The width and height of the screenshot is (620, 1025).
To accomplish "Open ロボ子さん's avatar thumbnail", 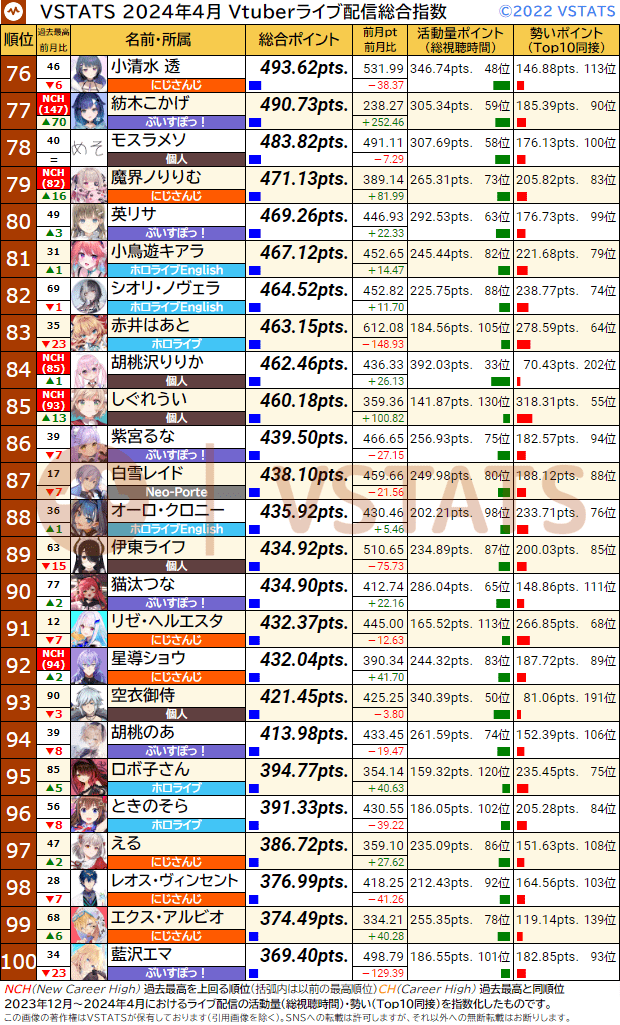I will click(89, 777).
